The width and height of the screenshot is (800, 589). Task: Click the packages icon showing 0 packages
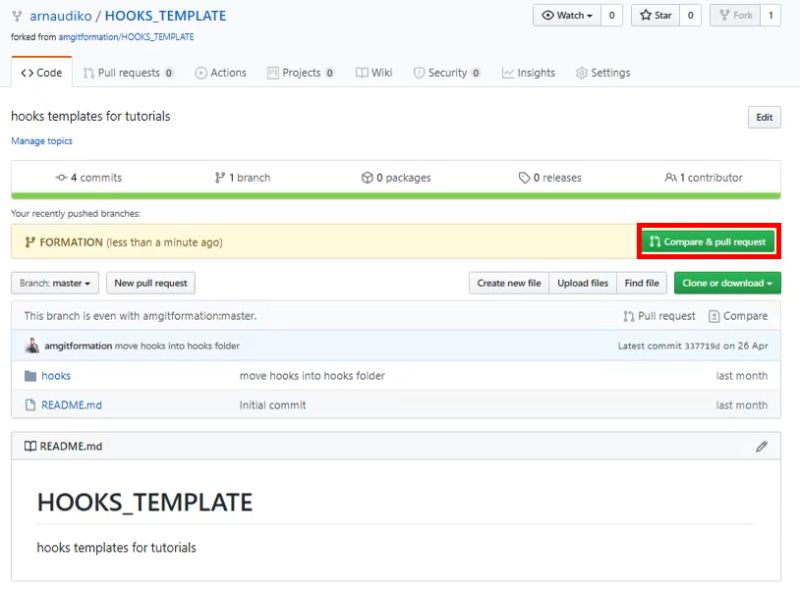[x=368, y=177]
